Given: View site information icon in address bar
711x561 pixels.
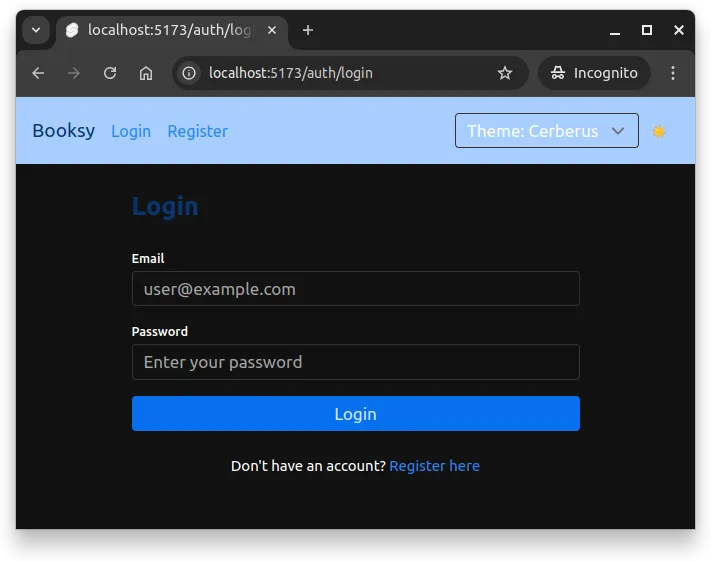Looking at the screenshot, I should 189,73.
